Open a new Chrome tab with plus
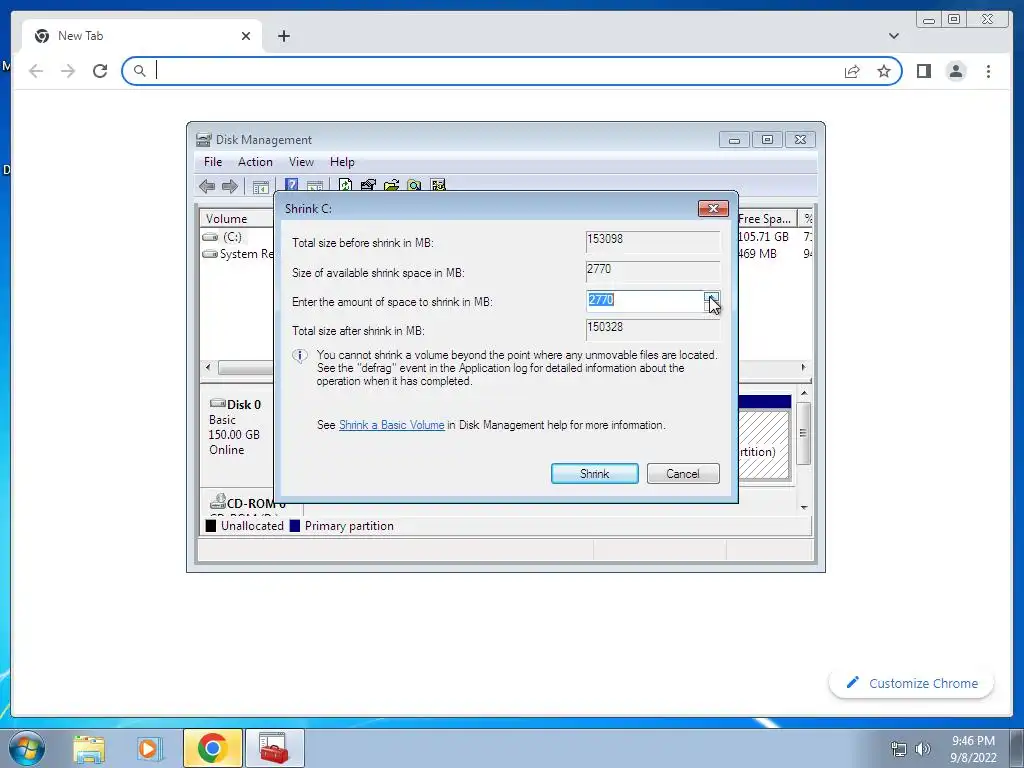Viewport: 1024px width, 768px height. pos(283,36)
